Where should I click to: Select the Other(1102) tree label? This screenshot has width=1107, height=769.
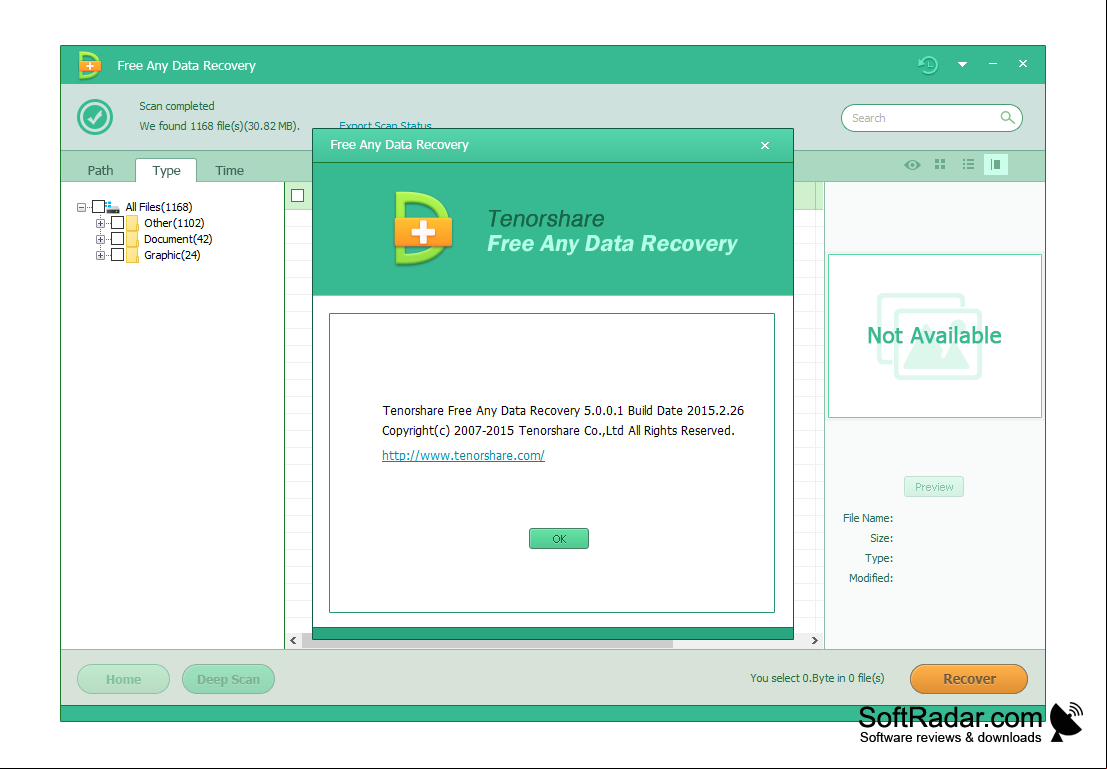(174, 223)
